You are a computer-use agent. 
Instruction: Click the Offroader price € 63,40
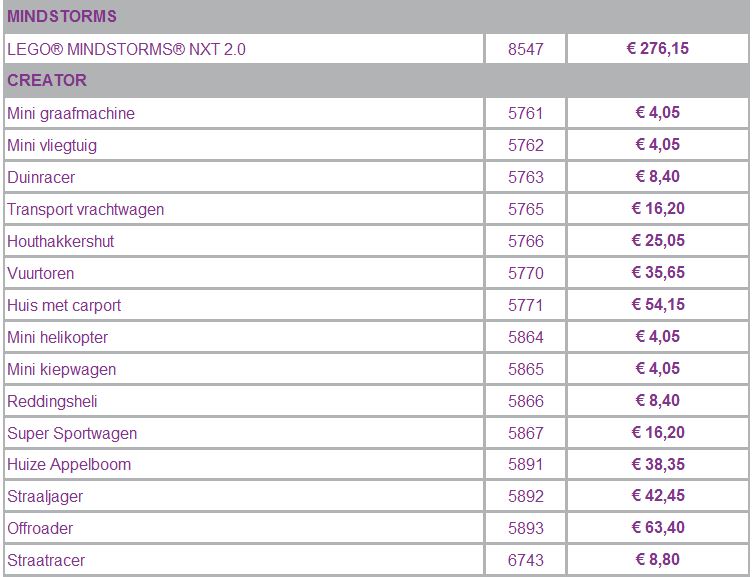coord(658,527)
